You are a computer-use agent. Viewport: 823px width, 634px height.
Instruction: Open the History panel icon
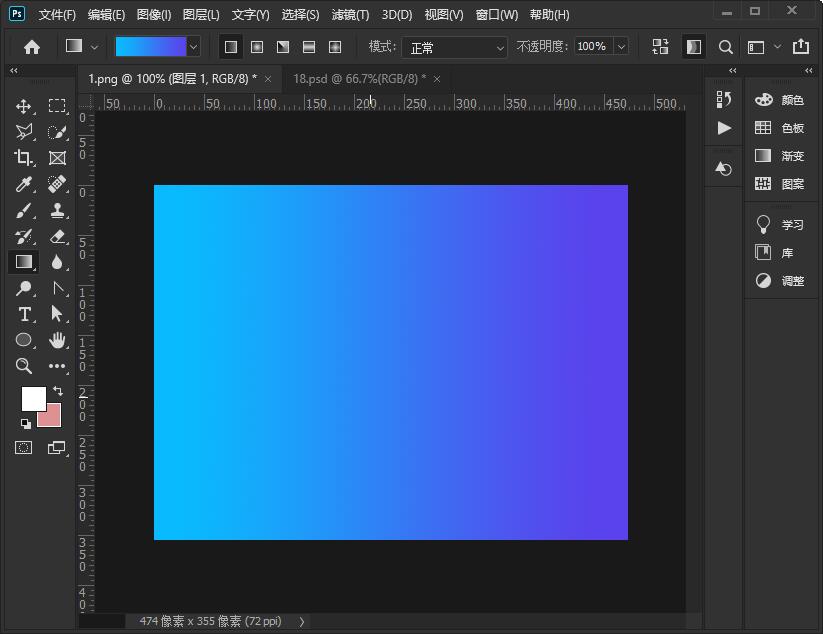point(724,99)
